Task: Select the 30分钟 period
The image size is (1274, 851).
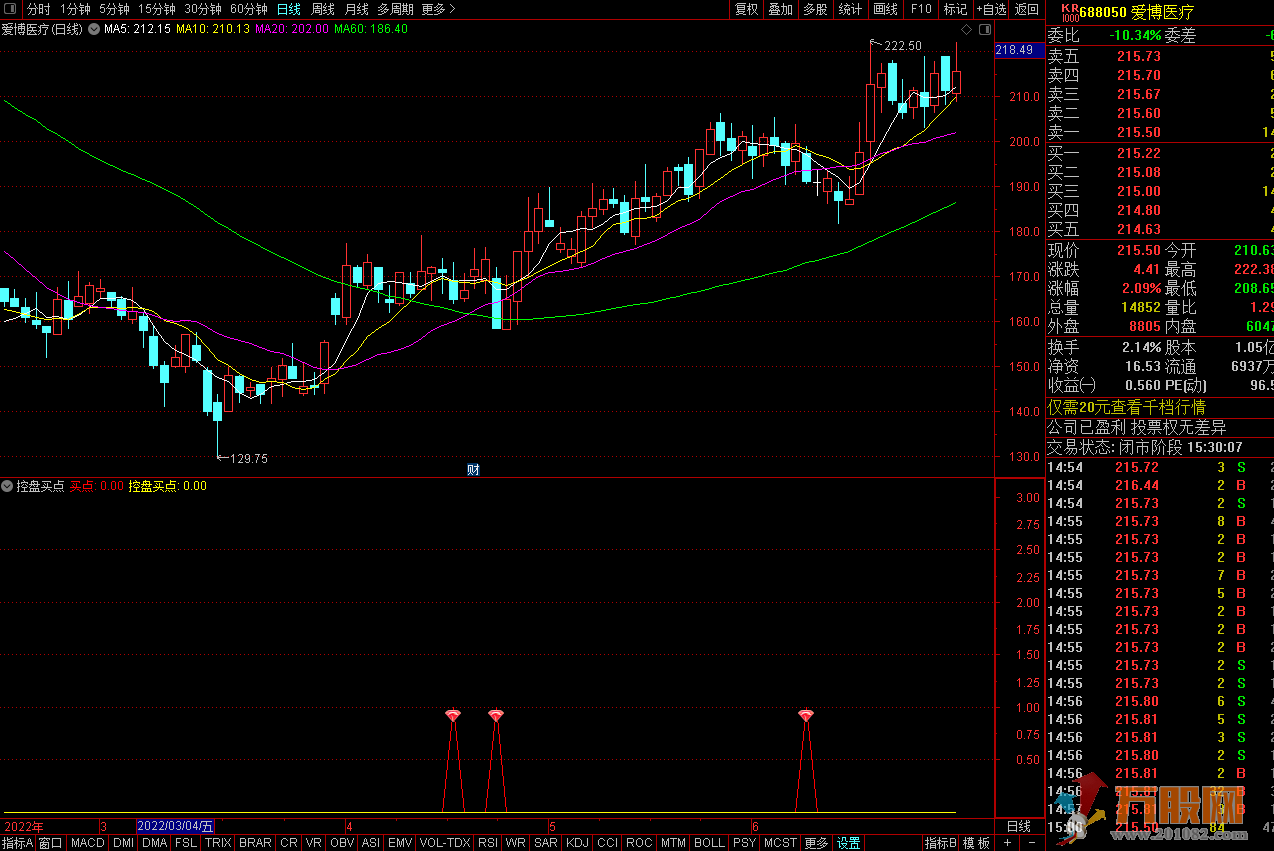Action: [203, 9]
